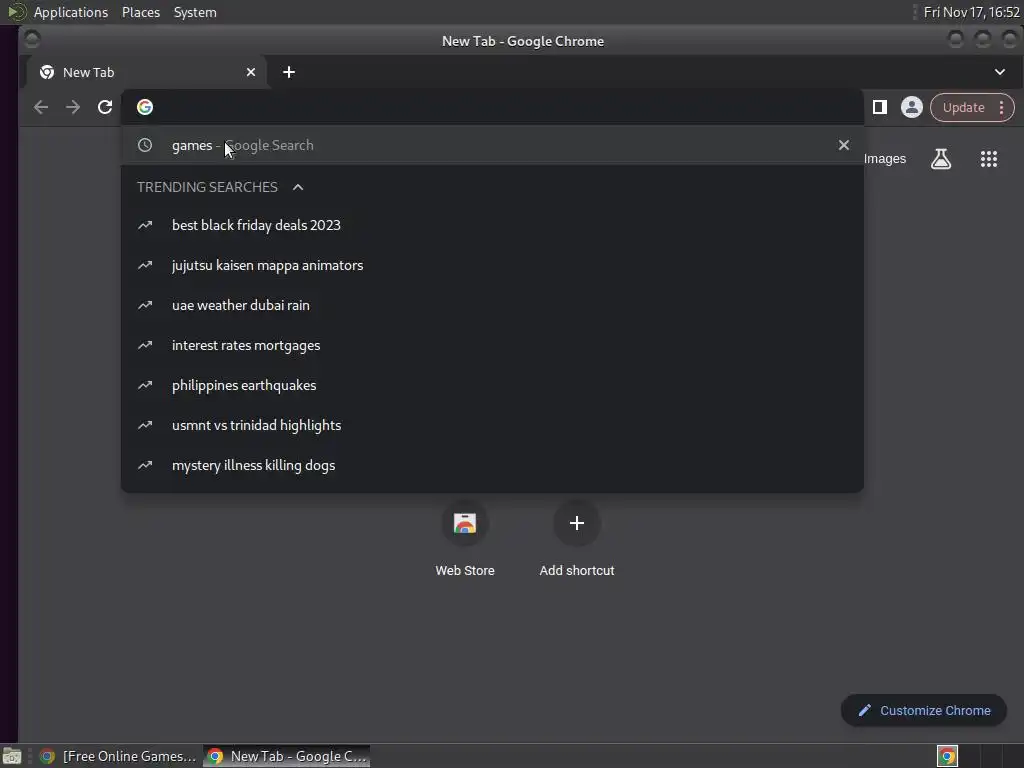The height and width of the screenshot is (768, 1024).
Task: Open the Google apps grid
Action: click(x=989, y=159)
